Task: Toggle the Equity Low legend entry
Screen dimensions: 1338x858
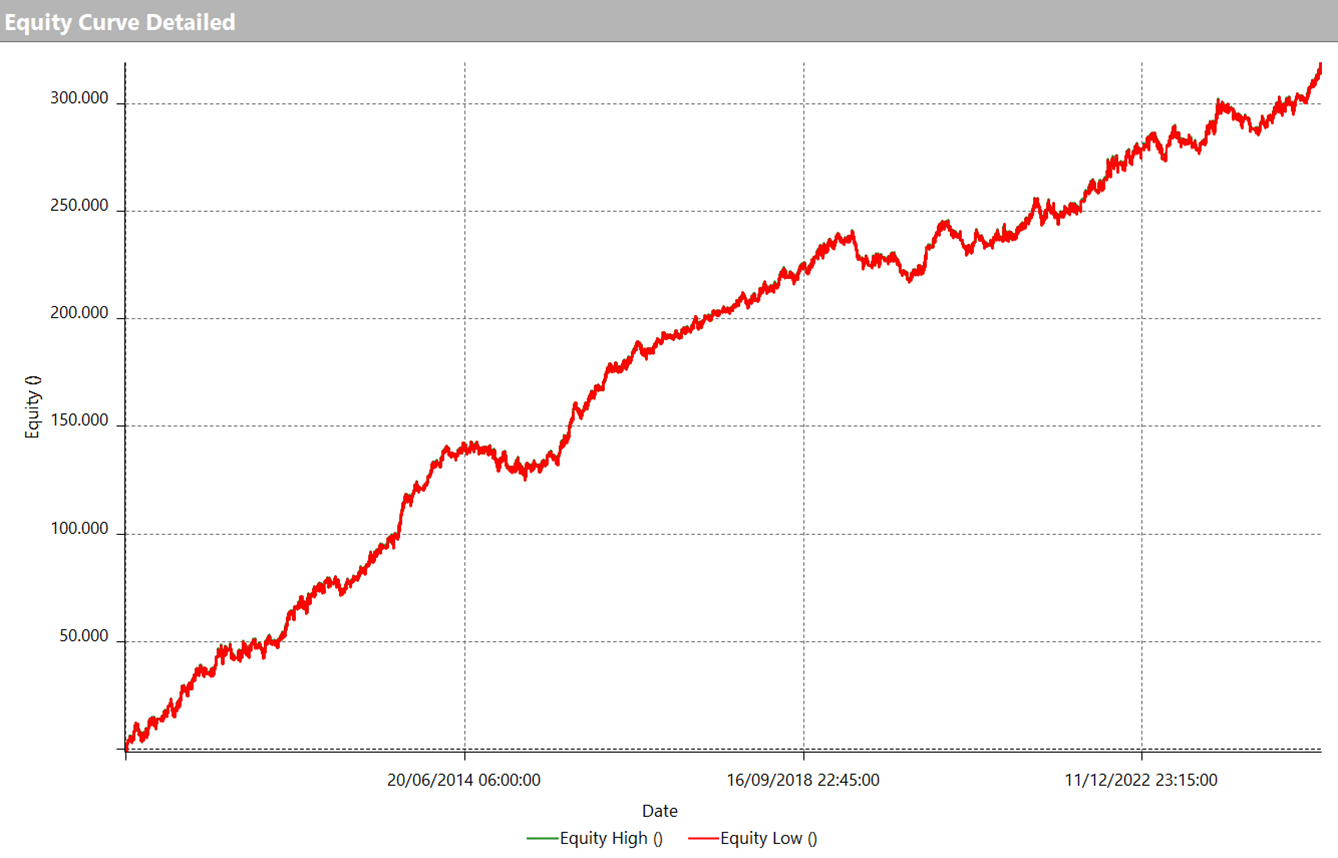Action: point(768,838)
